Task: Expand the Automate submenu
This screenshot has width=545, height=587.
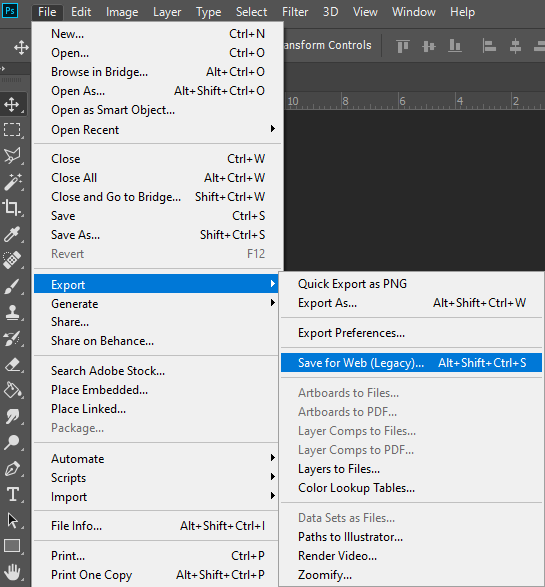Action: pyautogui.click(x=156, y=459)
